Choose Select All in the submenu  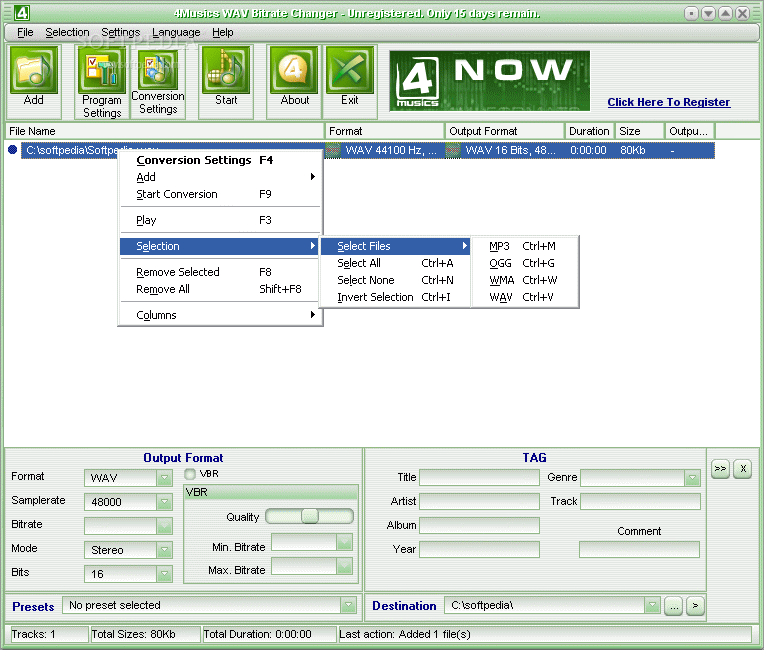(395, 263)
